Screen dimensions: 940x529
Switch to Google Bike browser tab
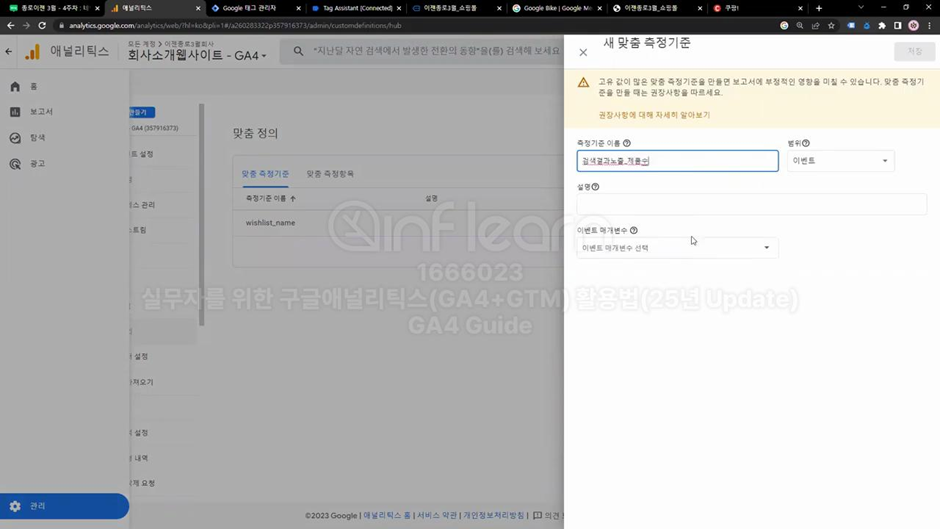coord(556,8)
